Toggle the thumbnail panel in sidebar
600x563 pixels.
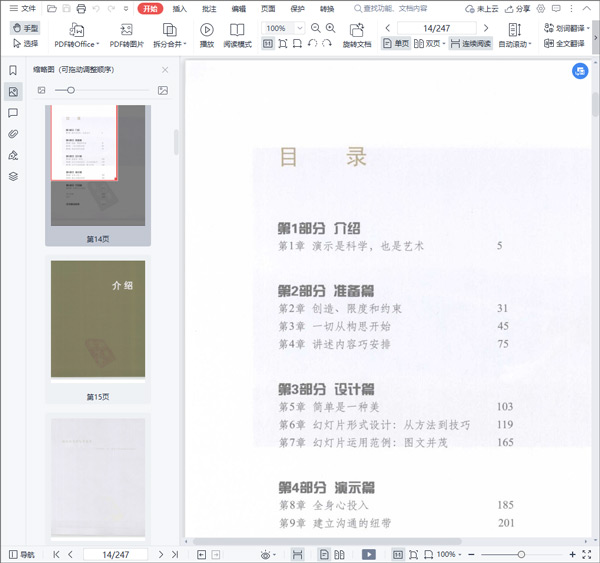(x=13, y=91)
